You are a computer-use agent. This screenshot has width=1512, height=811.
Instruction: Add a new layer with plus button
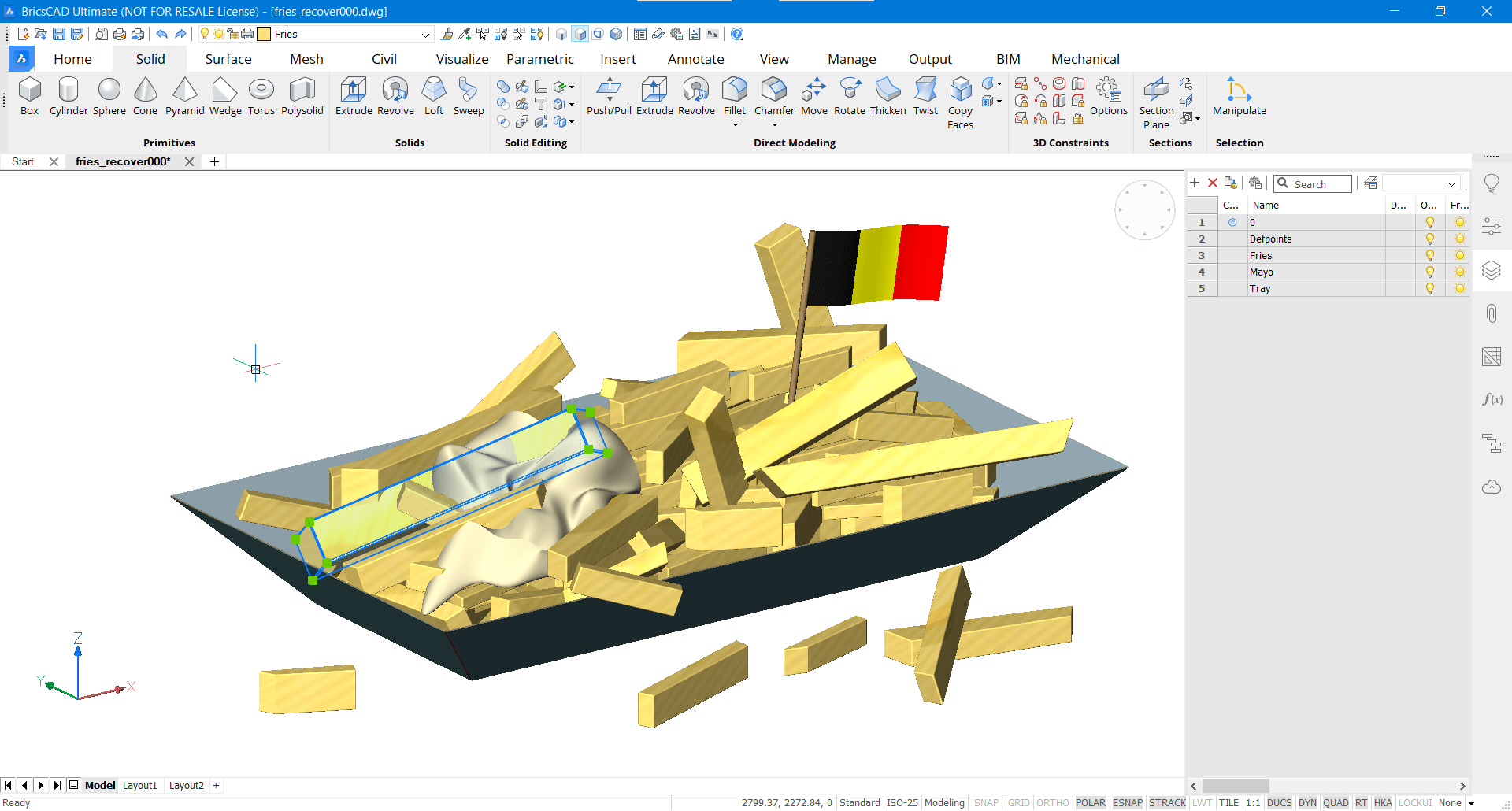point(1195,183)
